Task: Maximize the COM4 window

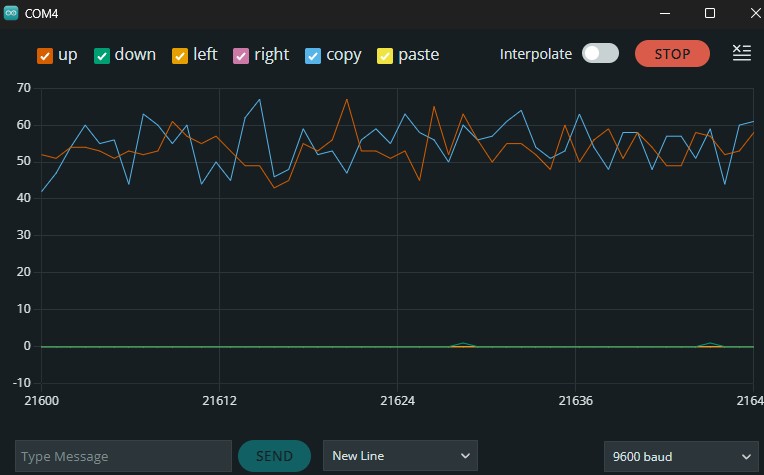Action: (x=710, y=13)
